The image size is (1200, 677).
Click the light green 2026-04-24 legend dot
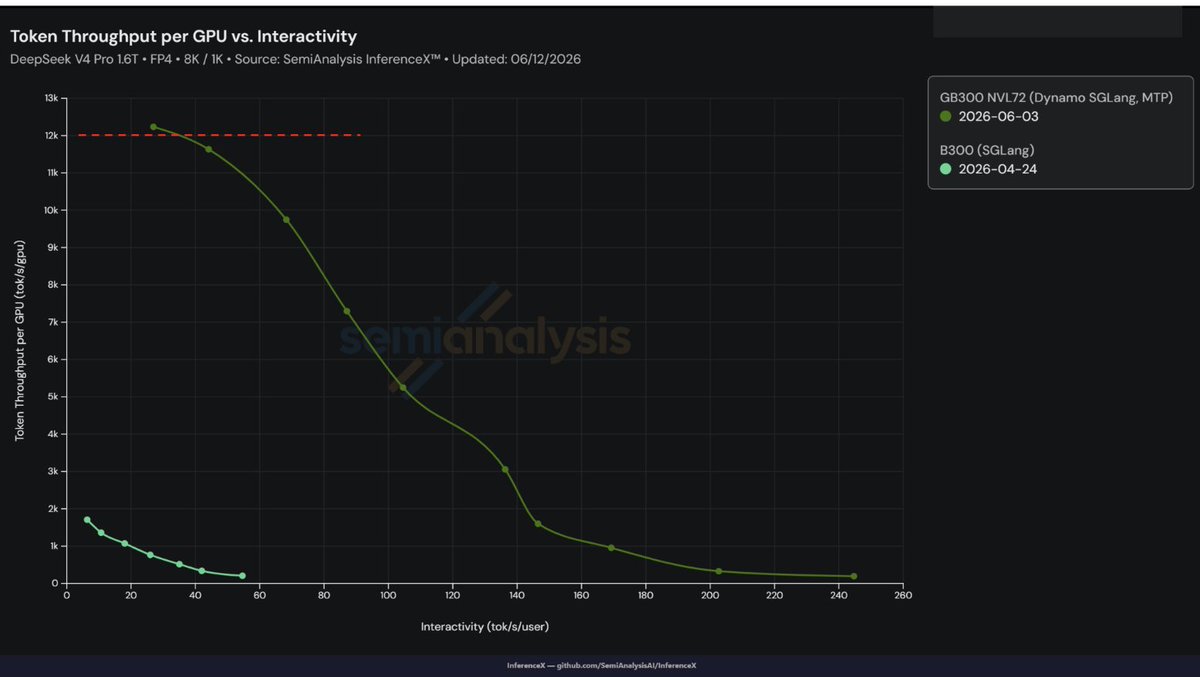(x=945, y=170)
